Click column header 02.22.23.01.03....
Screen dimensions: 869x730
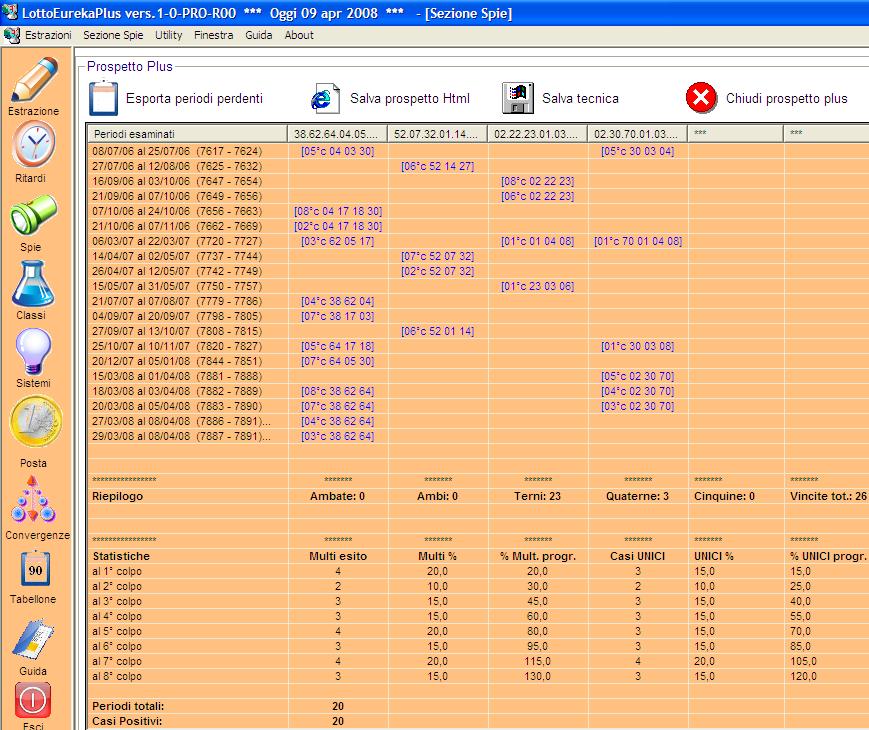[x=537, y=134]
